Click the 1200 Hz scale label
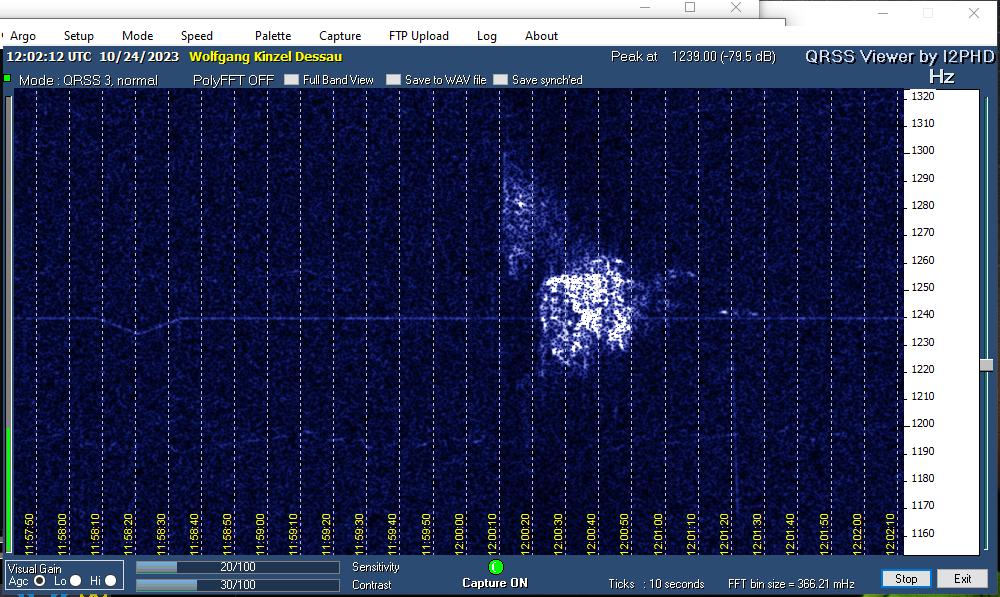The width and height of the screenshot is (1000, 597). point(922,424)
